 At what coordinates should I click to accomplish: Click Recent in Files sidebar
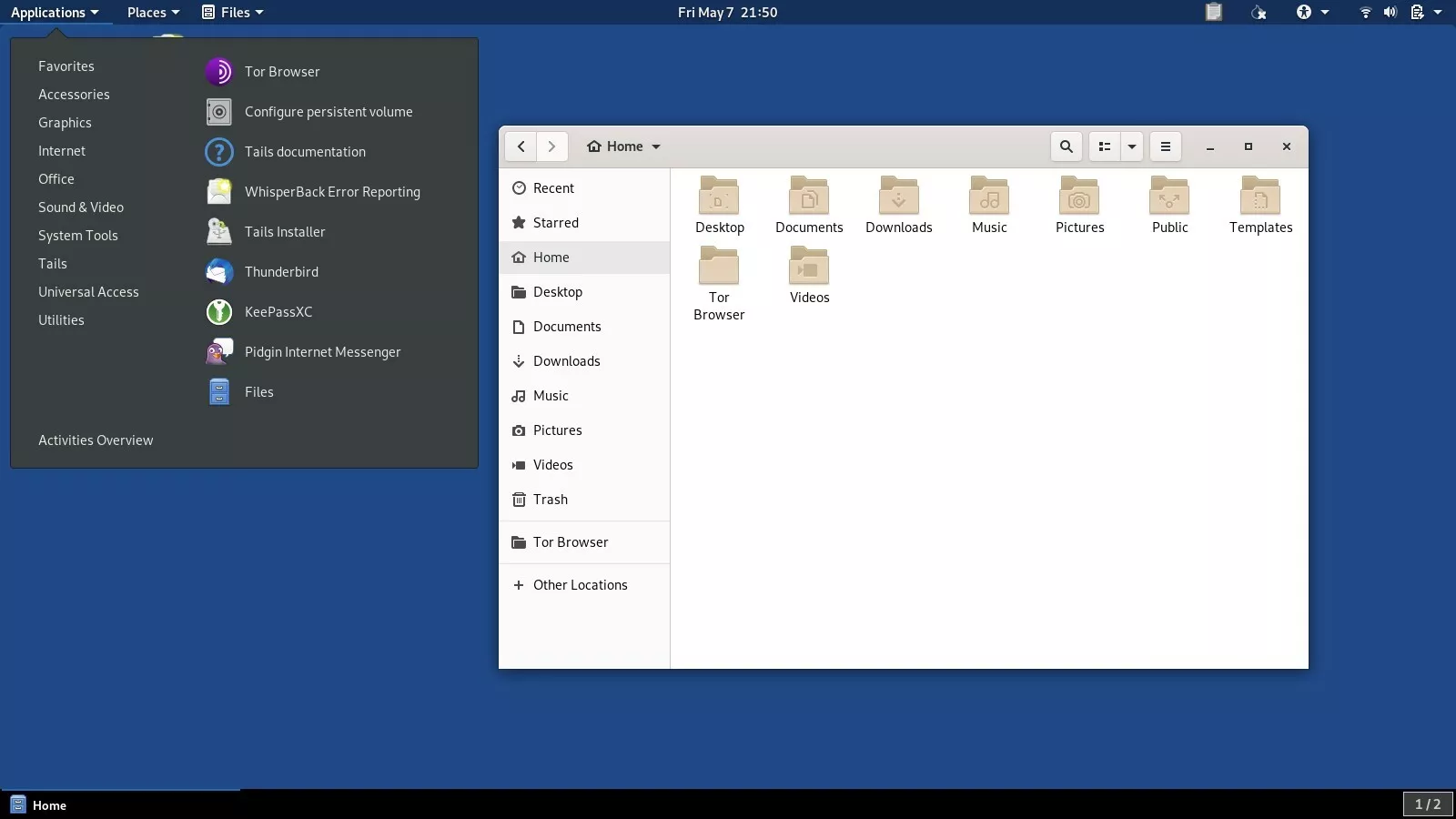tap(584, 188)
